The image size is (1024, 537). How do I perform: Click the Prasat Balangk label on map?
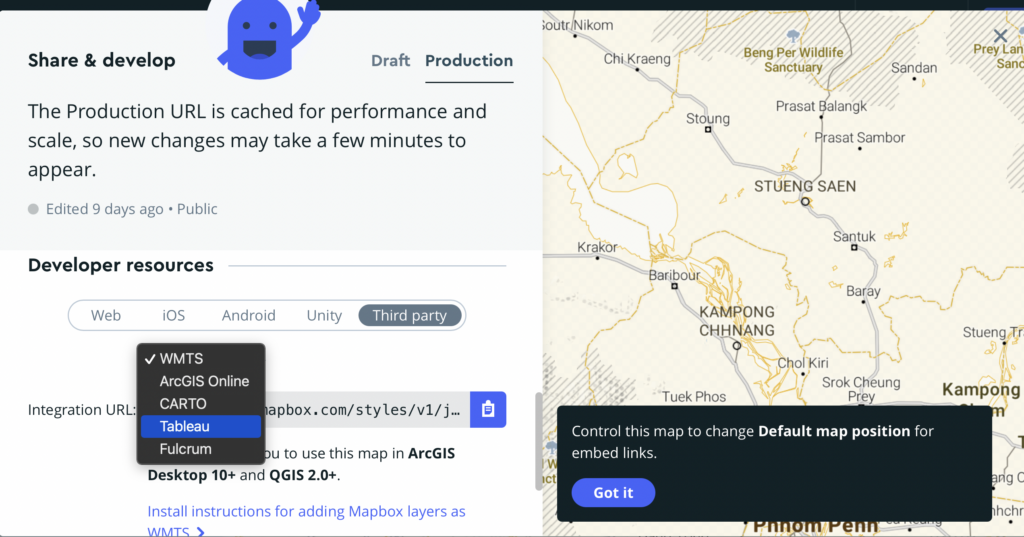(x=821, y=106)
